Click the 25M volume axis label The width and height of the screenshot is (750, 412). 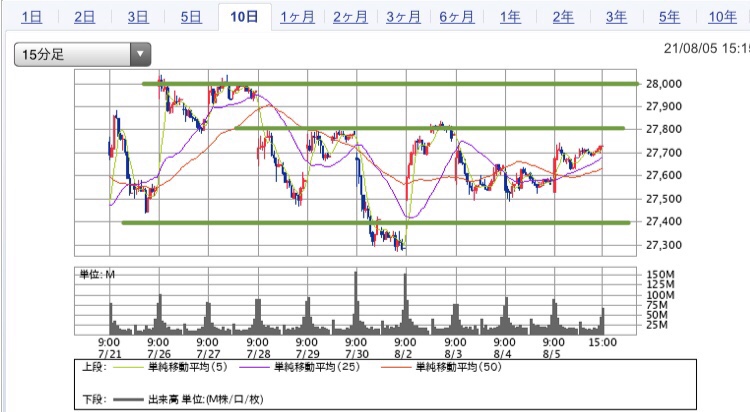pos(657,325)
